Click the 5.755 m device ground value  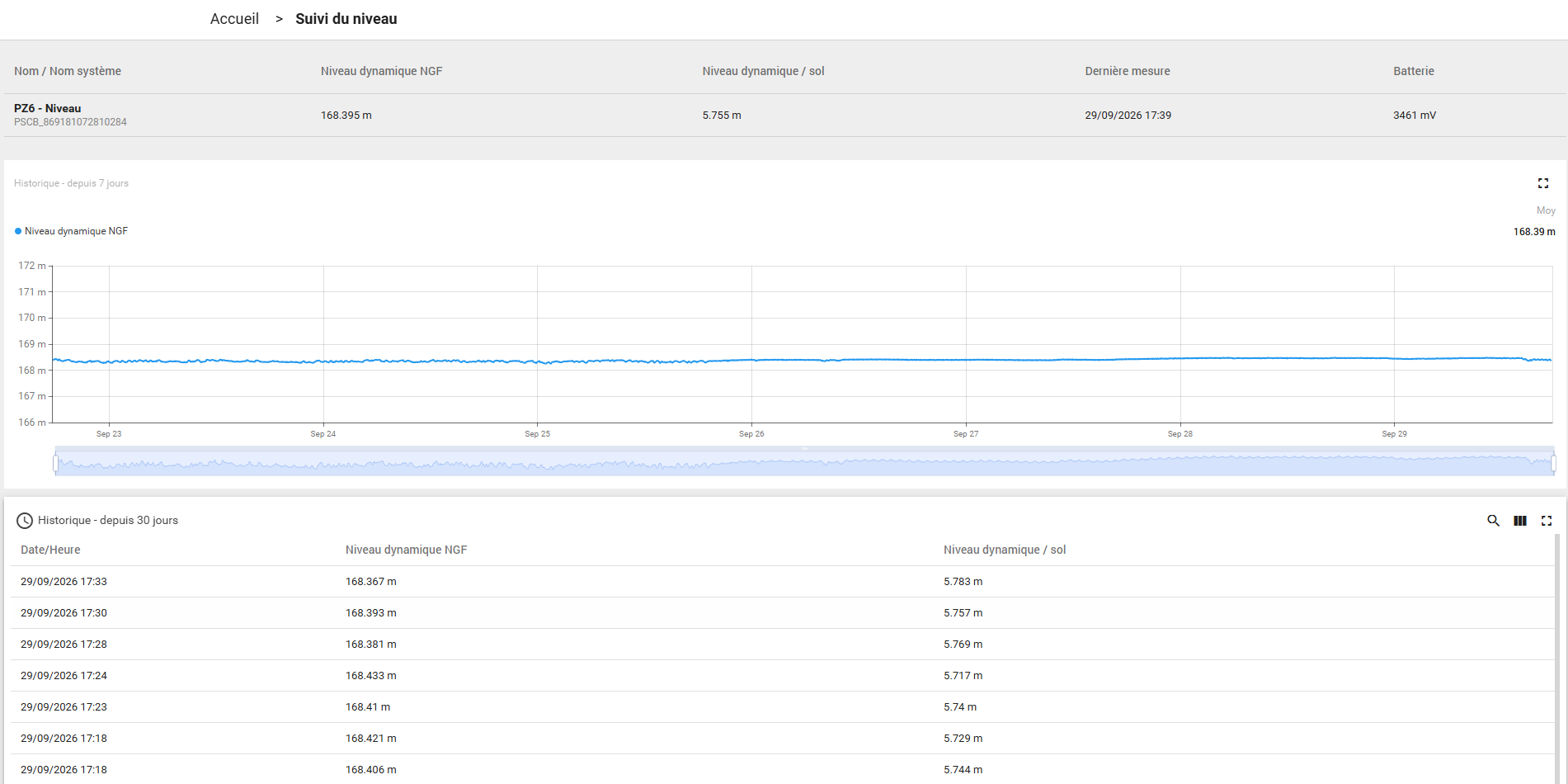click(x=722, y=116)
